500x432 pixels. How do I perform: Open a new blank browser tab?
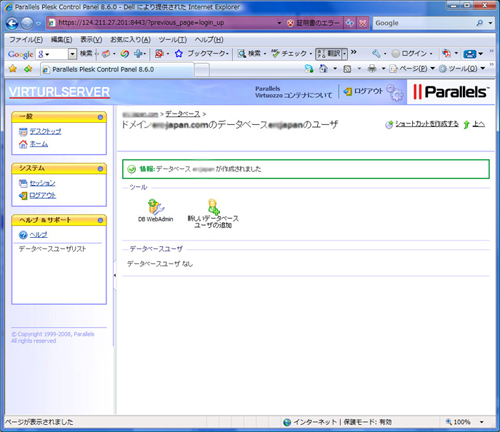[x=202, y=70]
